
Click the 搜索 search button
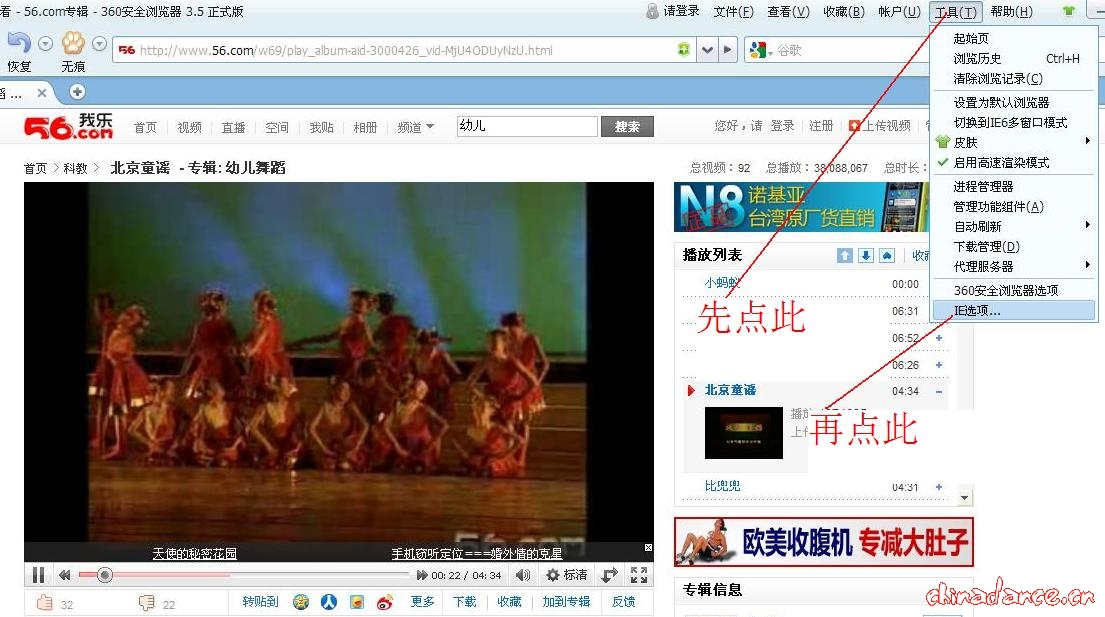pyautogui.click(x=627, y=127)
